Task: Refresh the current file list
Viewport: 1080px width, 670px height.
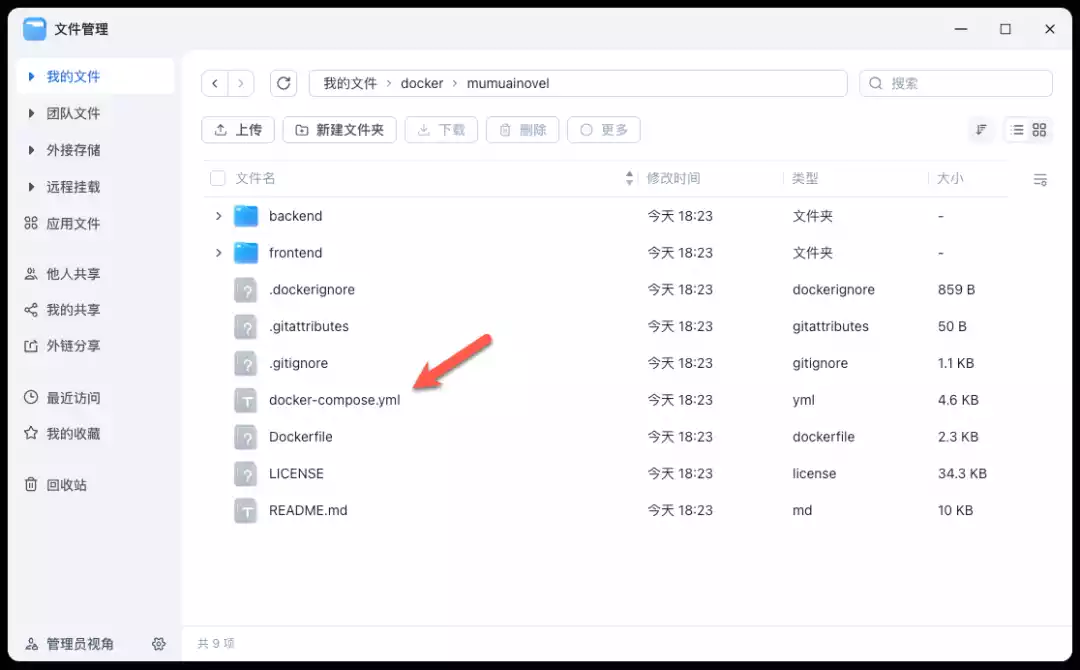Action: (x=284, y=83)
